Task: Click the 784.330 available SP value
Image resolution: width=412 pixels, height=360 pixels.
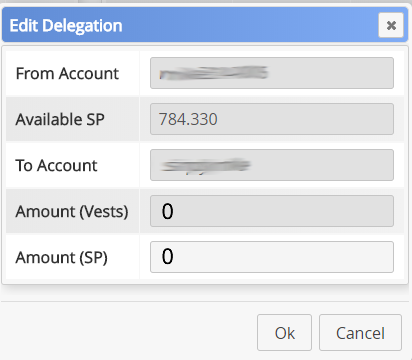Action: tap(188, 119)
